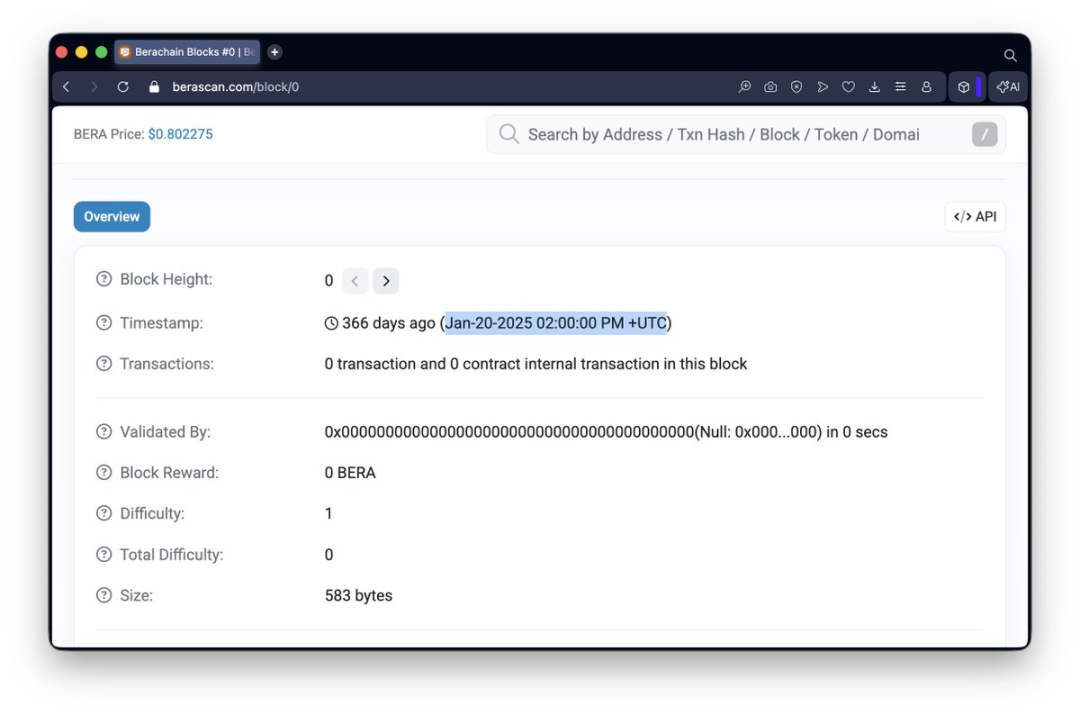Open the profile account icon

[926, 87]
